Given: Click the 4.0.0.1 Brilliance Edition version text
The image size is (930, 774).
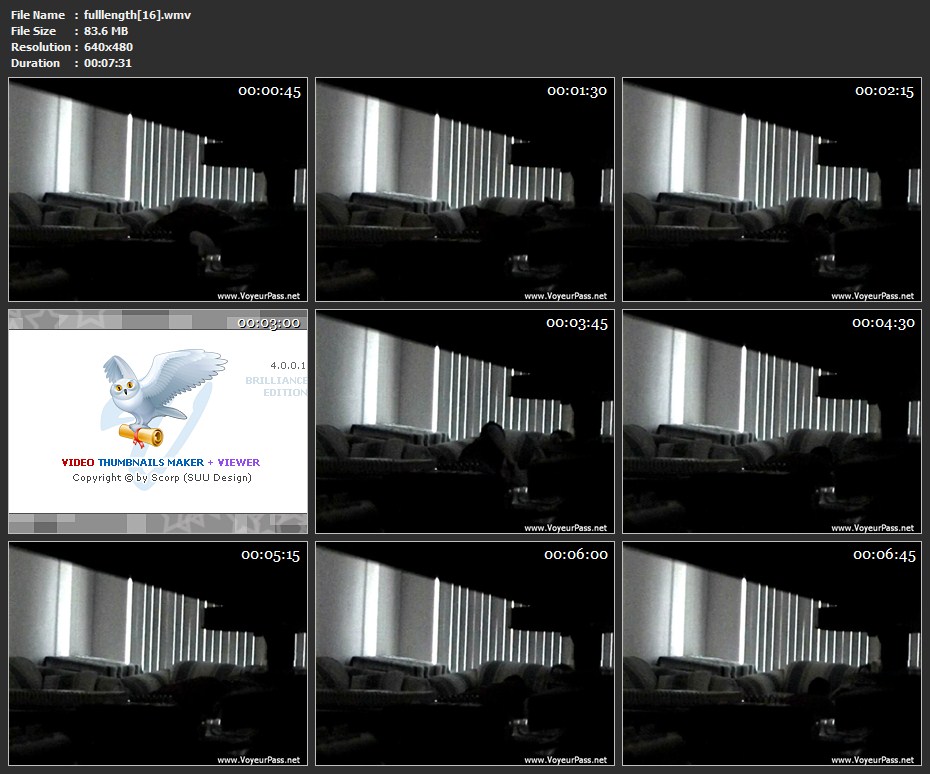Looking at the screenshot, I should tap(280, 380).
